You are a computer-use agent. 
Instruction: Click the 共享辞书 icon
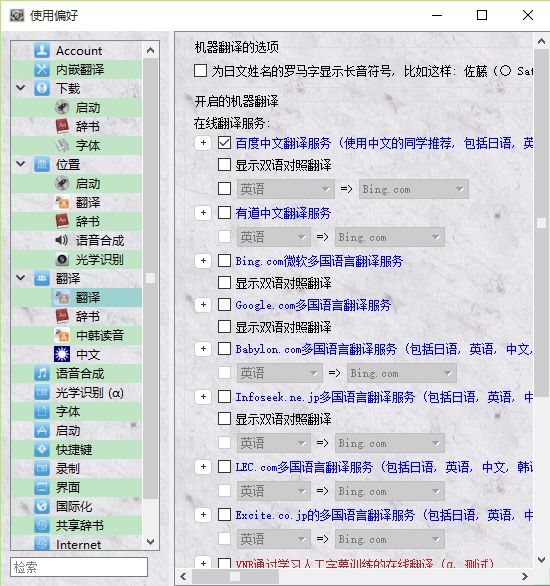click(x=41, y=525)
